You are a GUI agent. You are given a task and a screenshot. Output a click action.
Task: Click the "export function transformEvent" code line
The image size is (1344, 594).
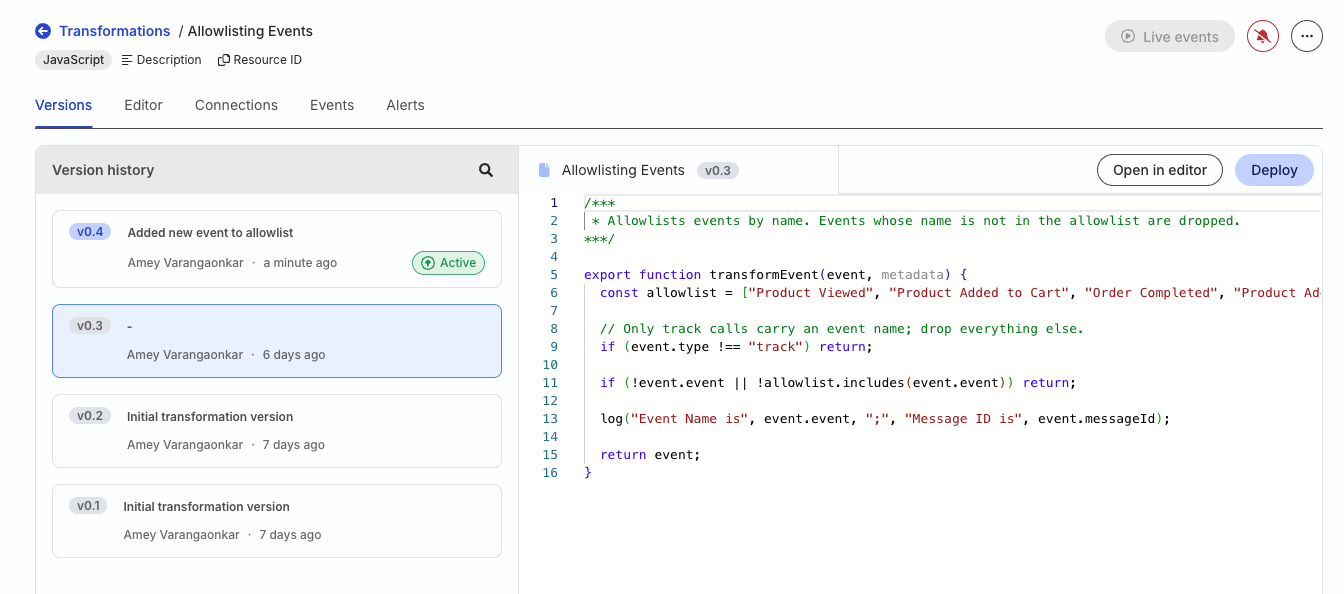(776, 275)
